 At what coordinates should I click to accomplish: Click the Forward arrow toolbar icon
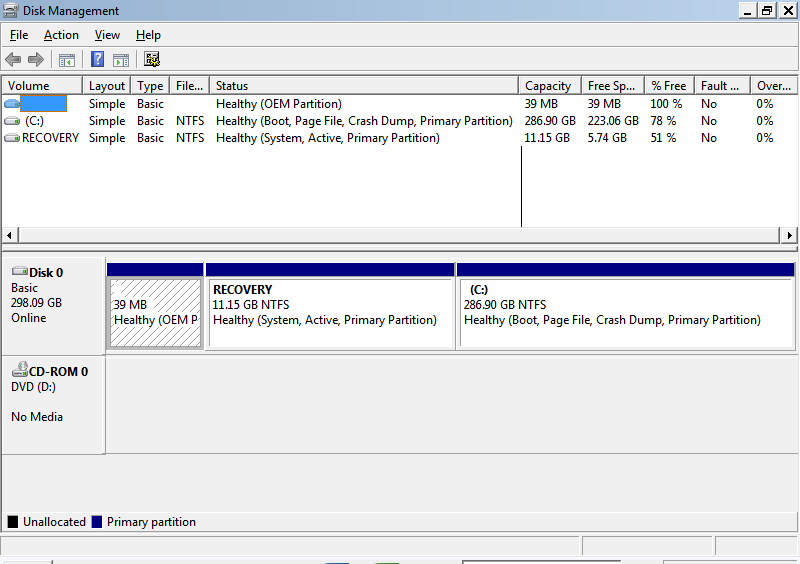coord(36,60)
